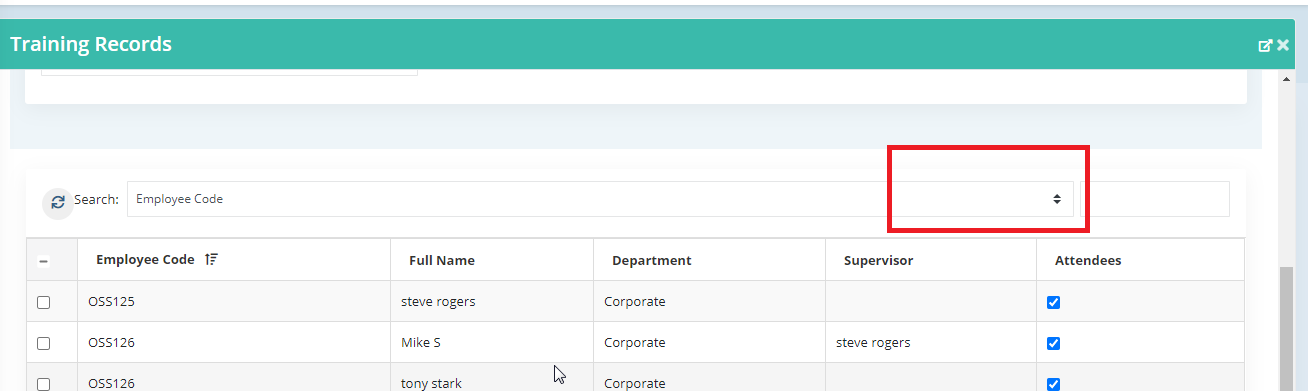Click the Full Name column header
Screen dimensions: 1308x391
point(442,260)
